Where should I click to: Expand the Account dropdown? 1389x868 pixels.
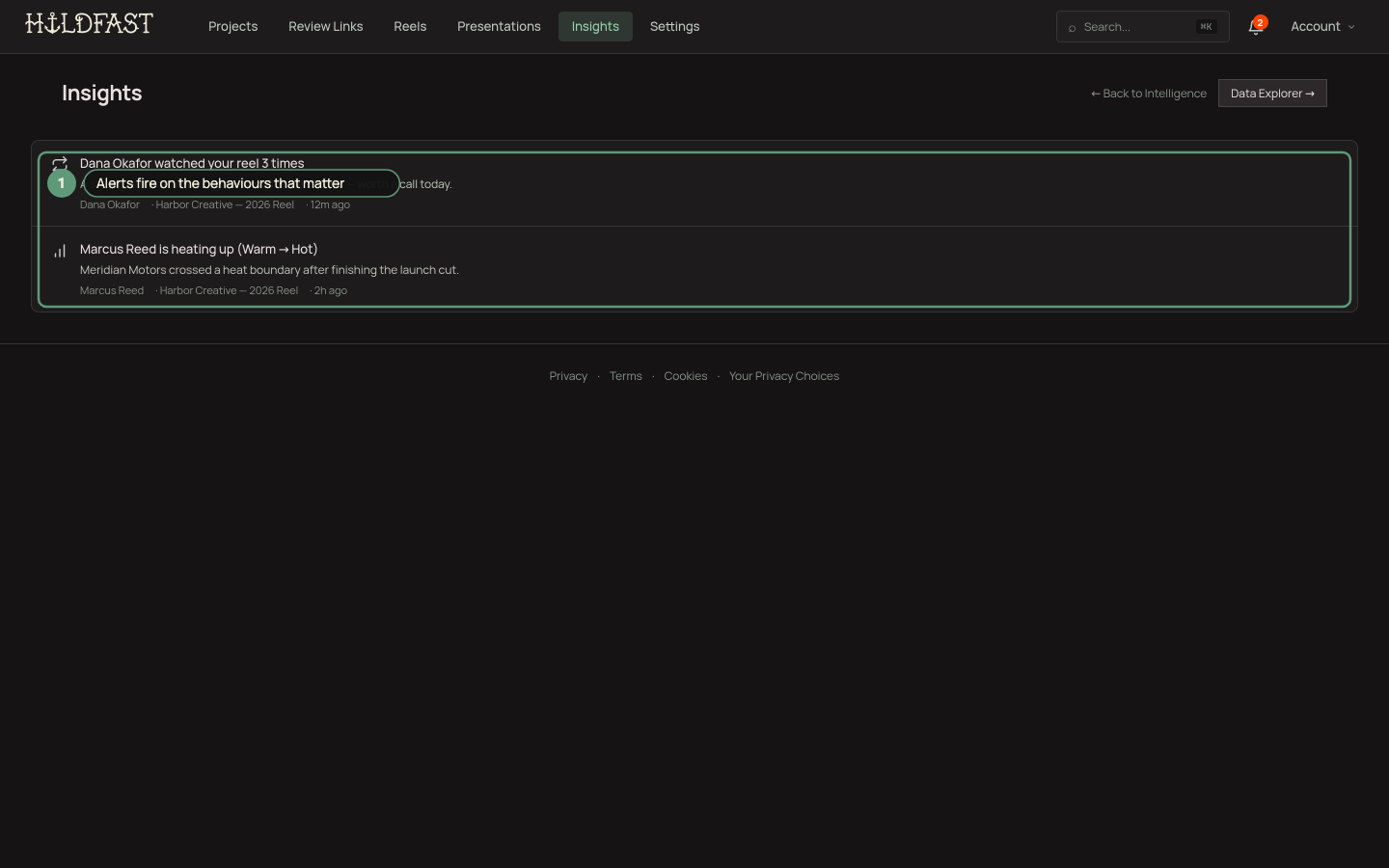tap(1322, 26)
